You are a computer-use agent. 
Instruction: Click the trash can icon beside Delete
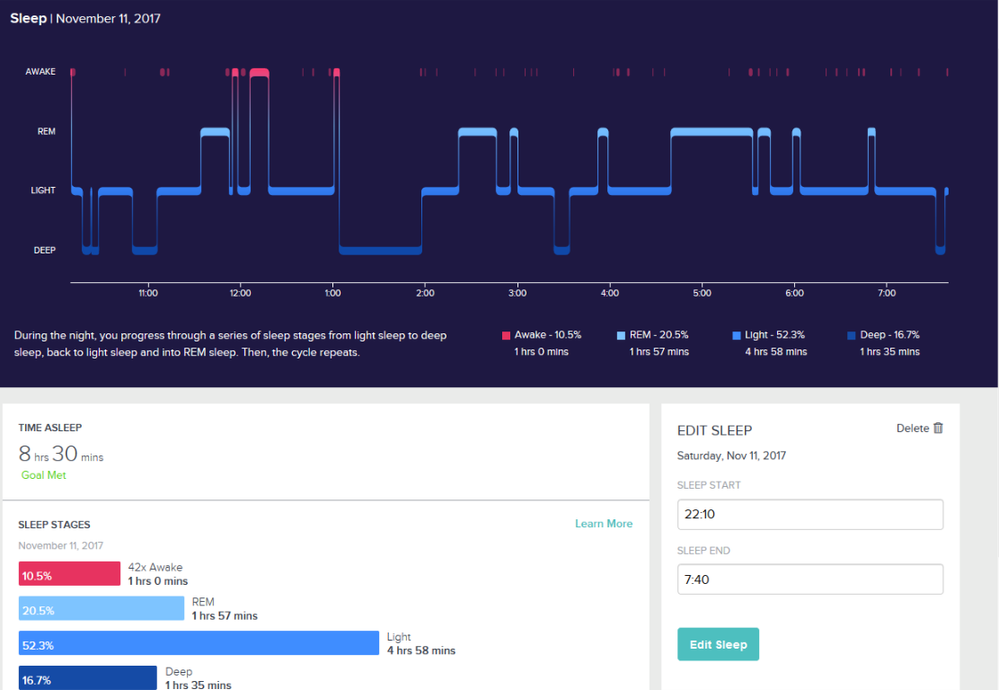[938, 428]
